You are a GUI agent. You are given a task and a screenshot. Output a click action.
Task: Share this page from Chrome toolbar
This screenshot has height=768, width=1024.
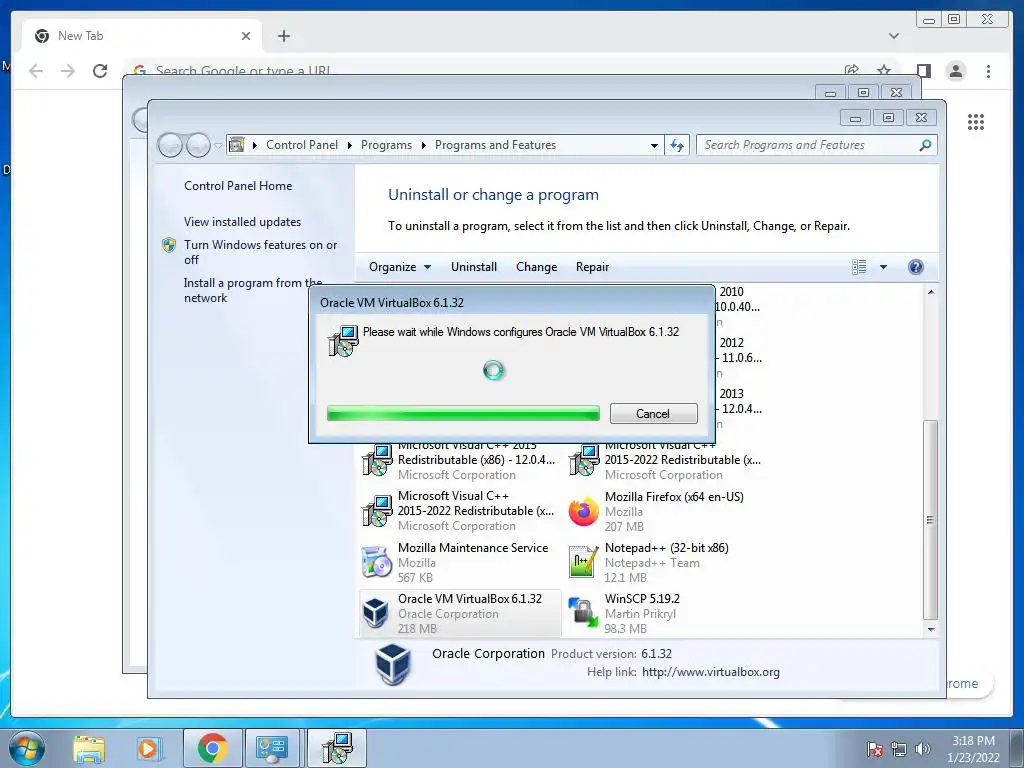point(852,71)
